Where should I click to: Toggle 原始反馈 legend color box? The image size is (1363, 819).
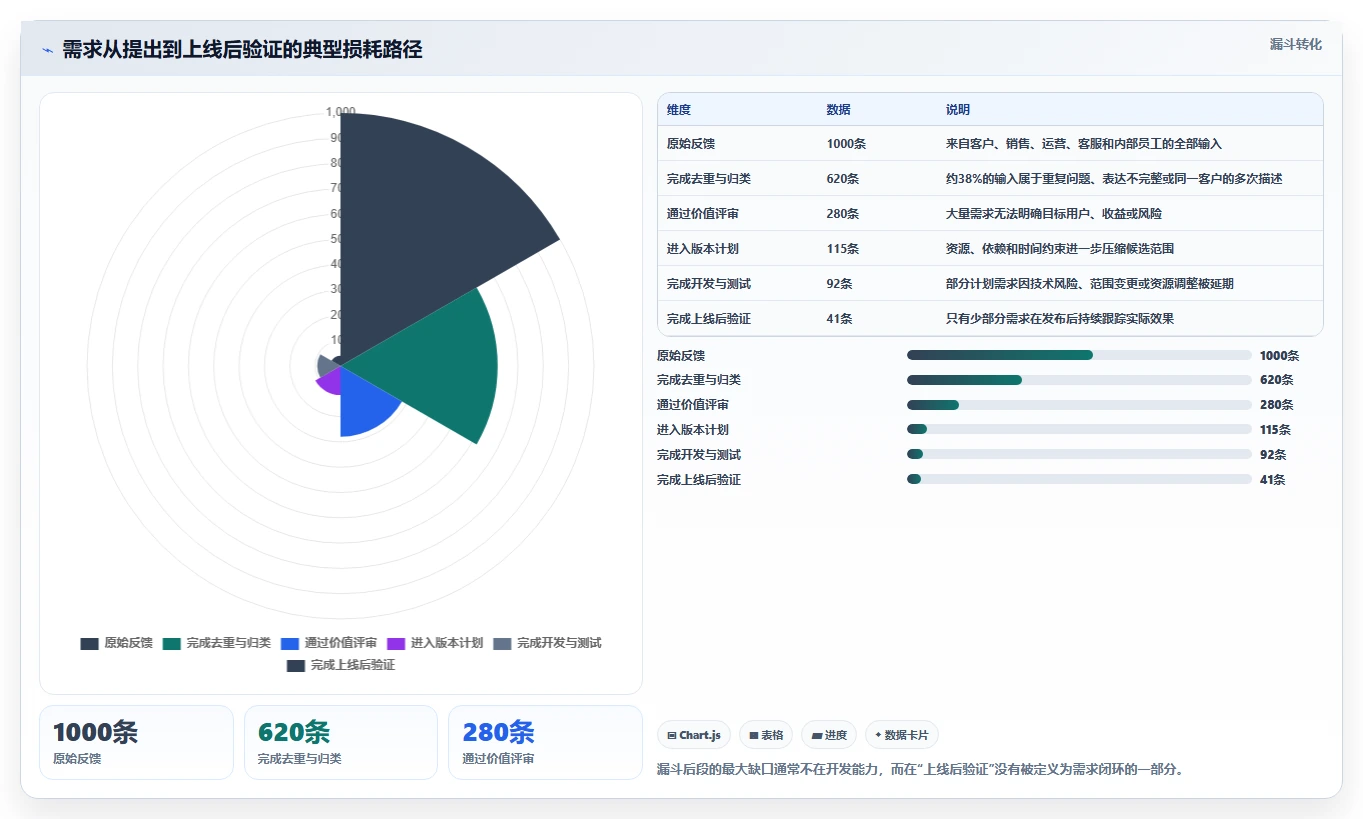click(89, 643)
